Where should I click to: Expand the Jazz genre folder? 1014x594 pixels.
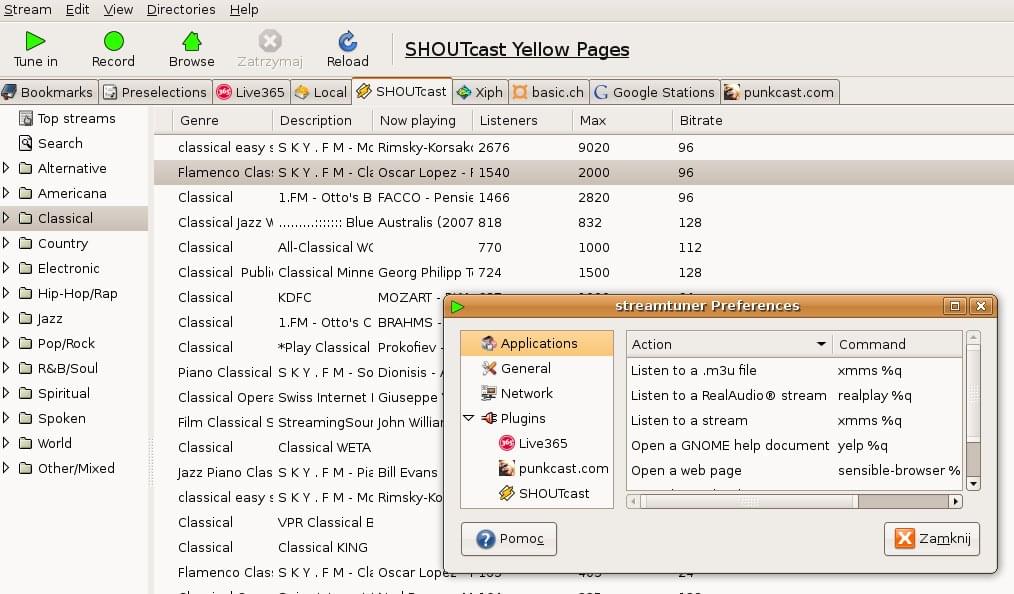(x=6, y=318)
